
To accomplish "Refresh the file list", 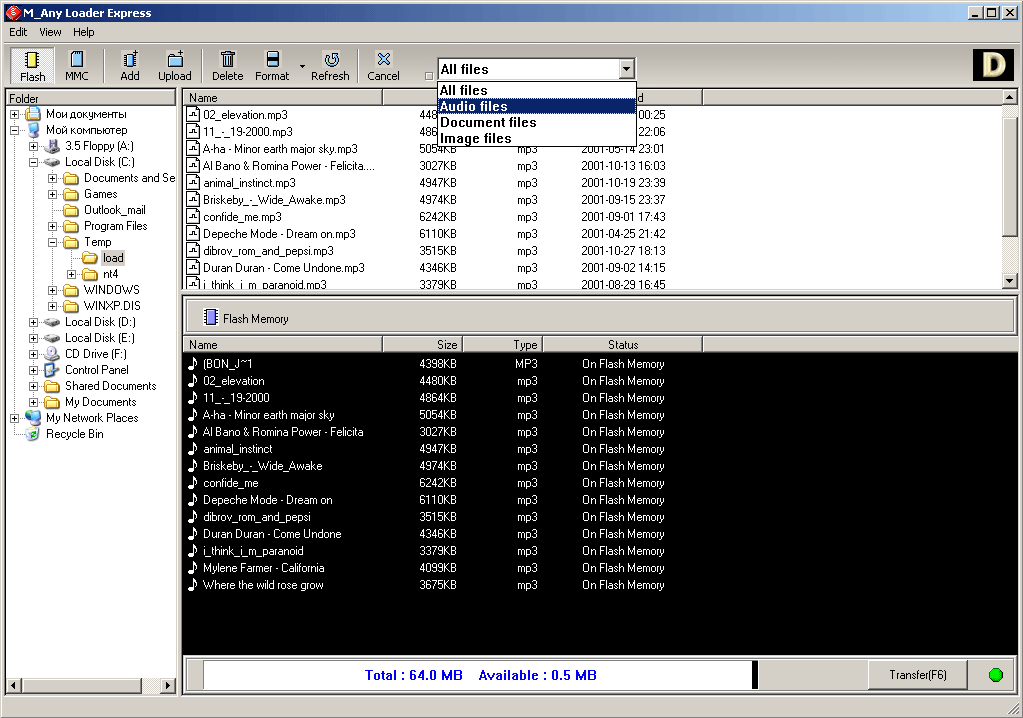I will pyautogui.click(x=330, y=66).
